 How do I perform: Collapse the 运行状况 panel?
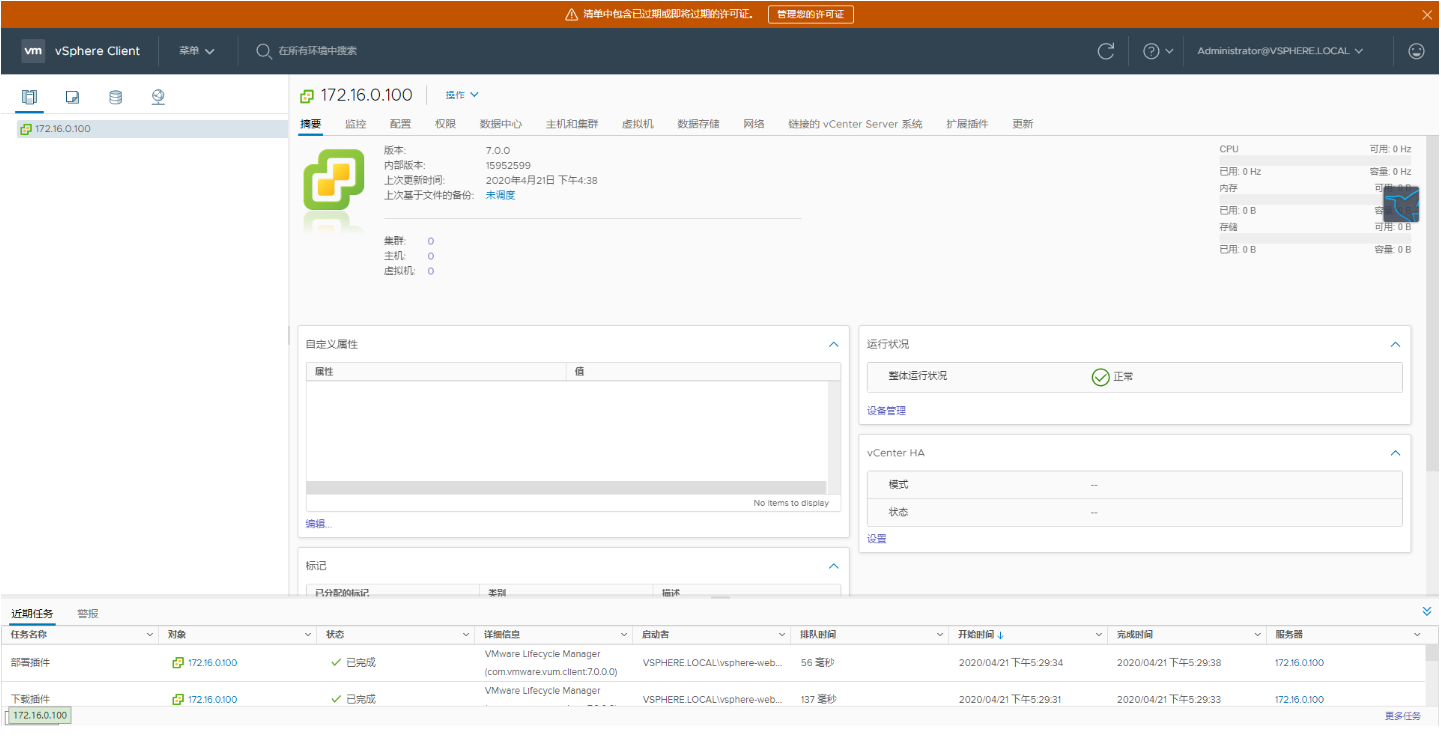click(1395, 343)
